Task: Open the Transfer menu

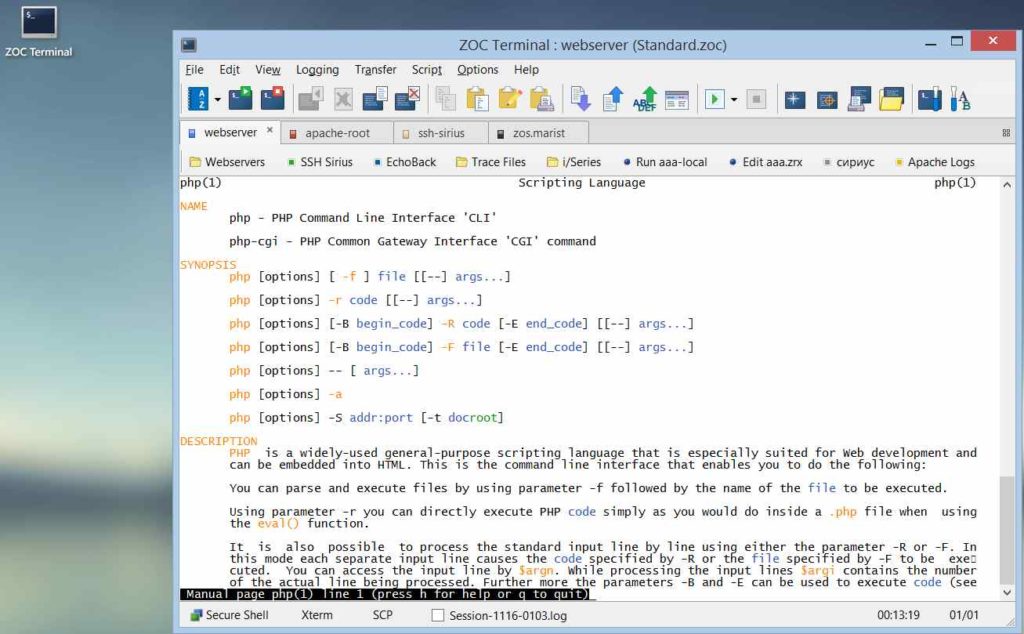Action: (376, 70)
